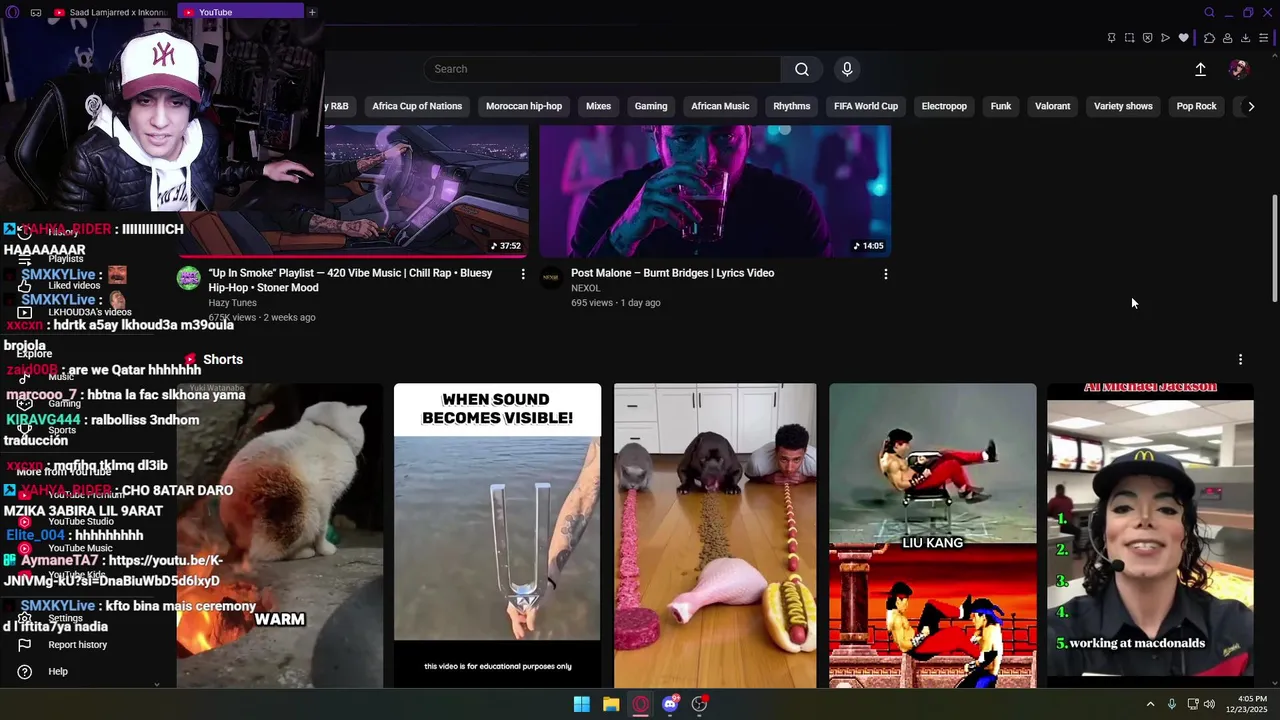Open more options for Post Malone video
Screen dimensions: 1280x720
point(885,273)
